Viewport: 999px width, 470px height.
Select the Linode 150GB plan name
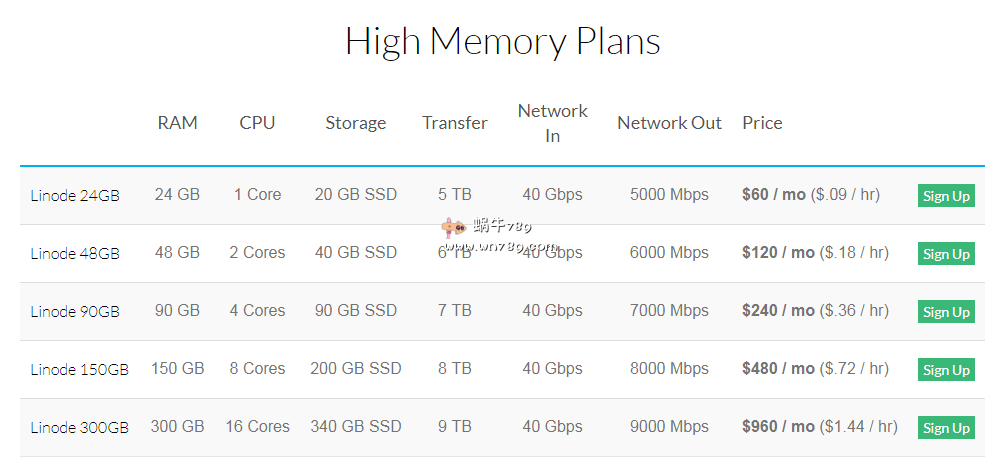click(x=79, y=370)
